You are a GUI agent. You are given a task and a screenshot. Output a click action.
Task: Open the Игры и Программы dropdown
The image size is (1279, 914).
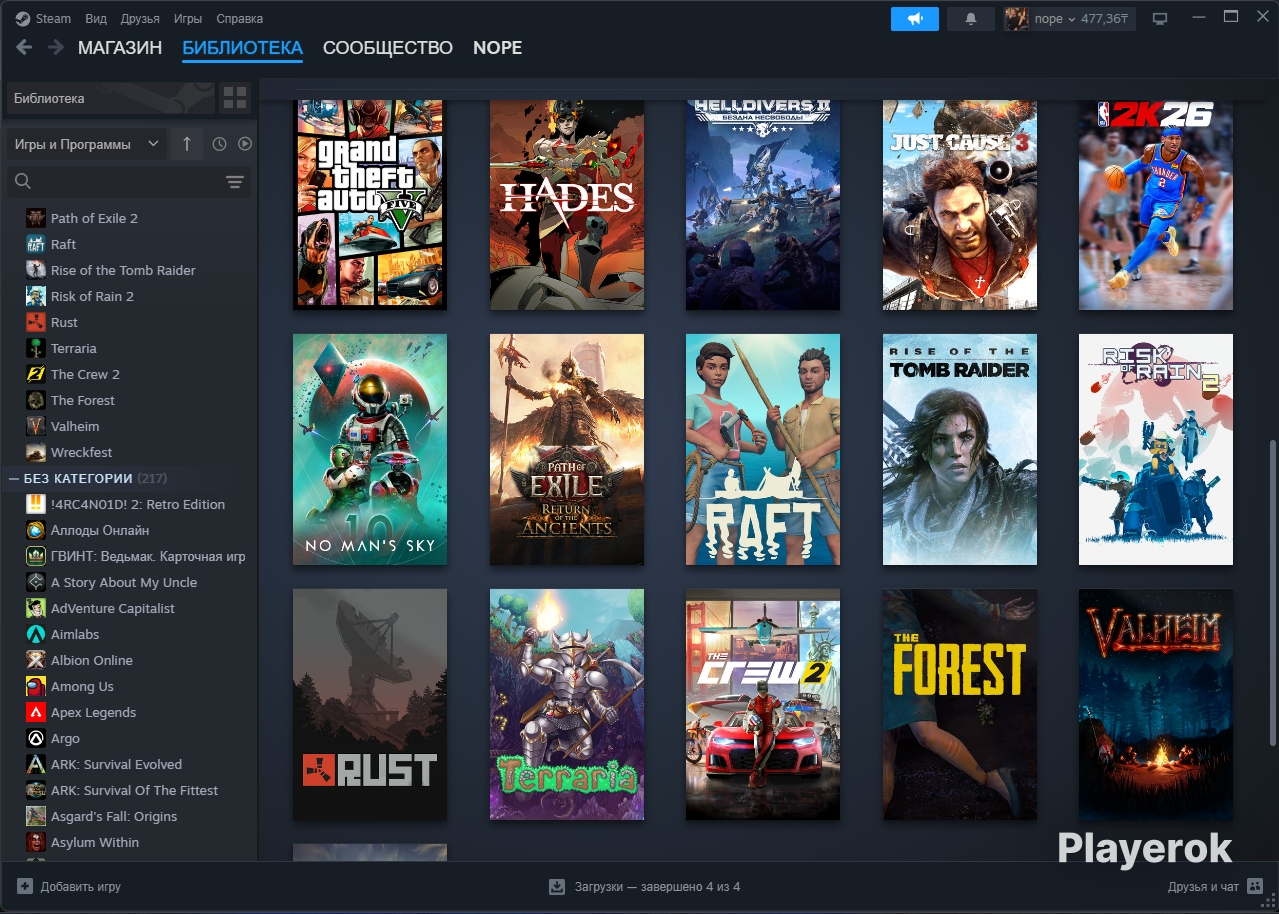[87, 144]
